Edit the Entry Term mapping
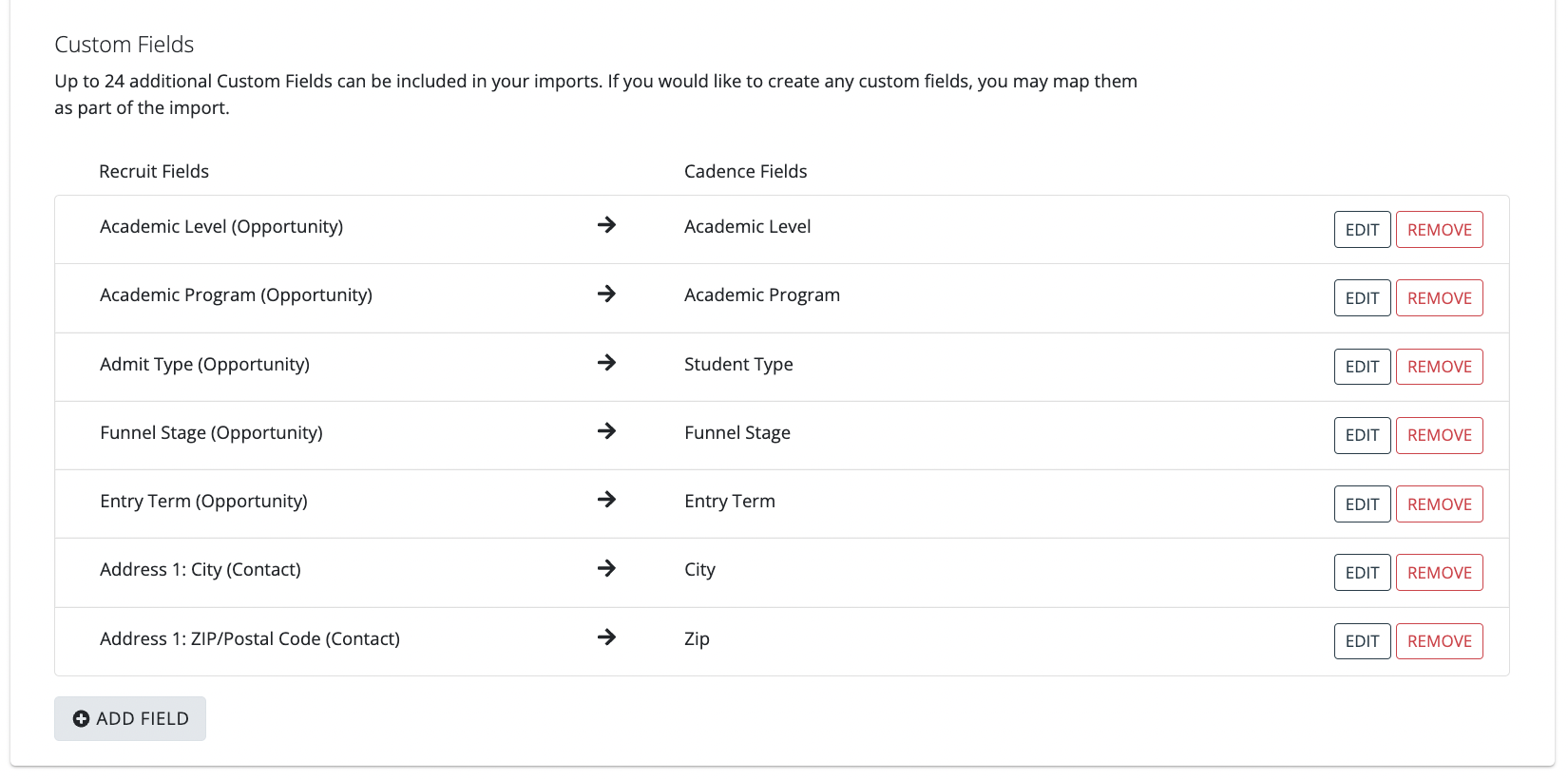The width and height of the screenshot is (1568, 779). (1362, 504)
